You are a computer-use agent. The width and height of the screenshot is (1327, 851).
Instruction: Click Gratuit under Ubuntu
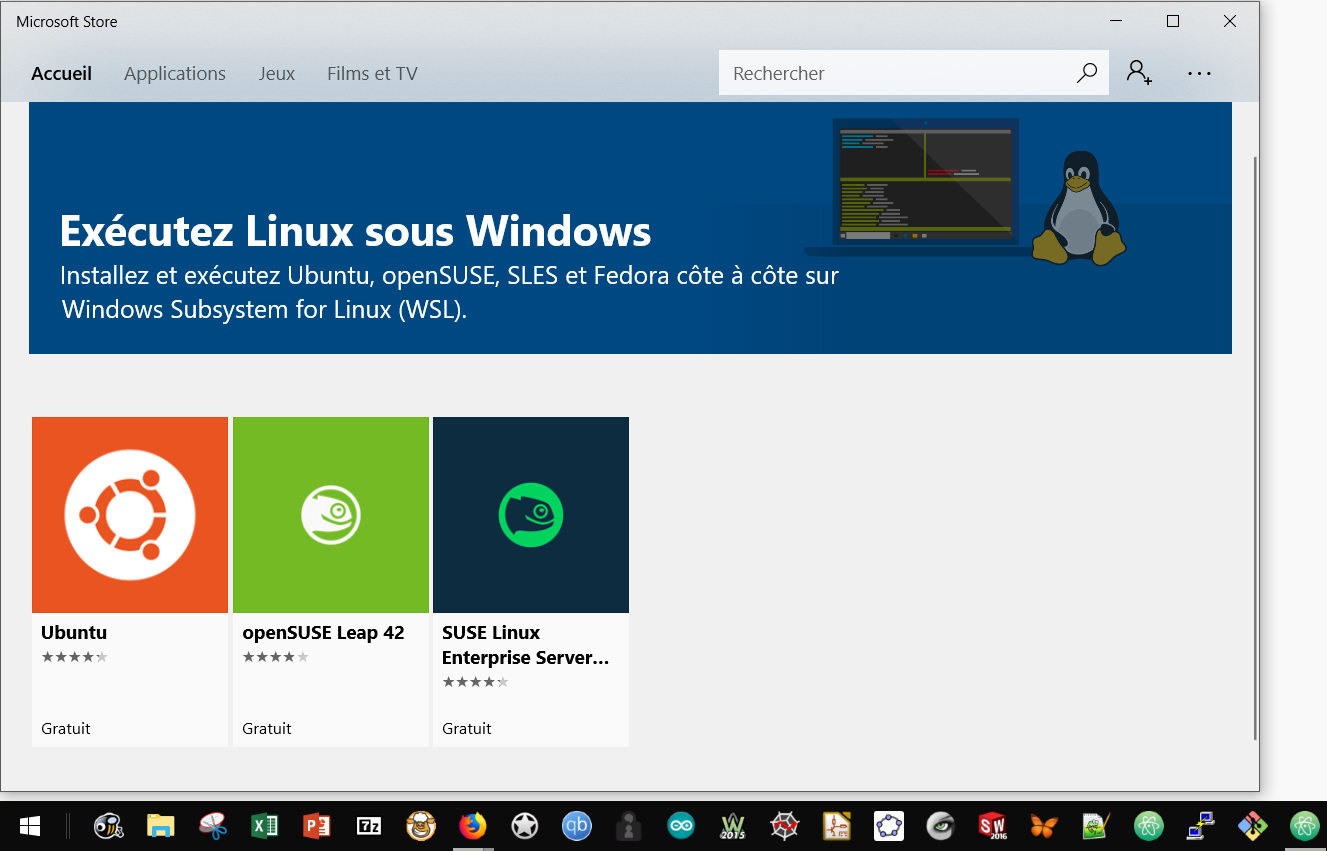[66, 728]
